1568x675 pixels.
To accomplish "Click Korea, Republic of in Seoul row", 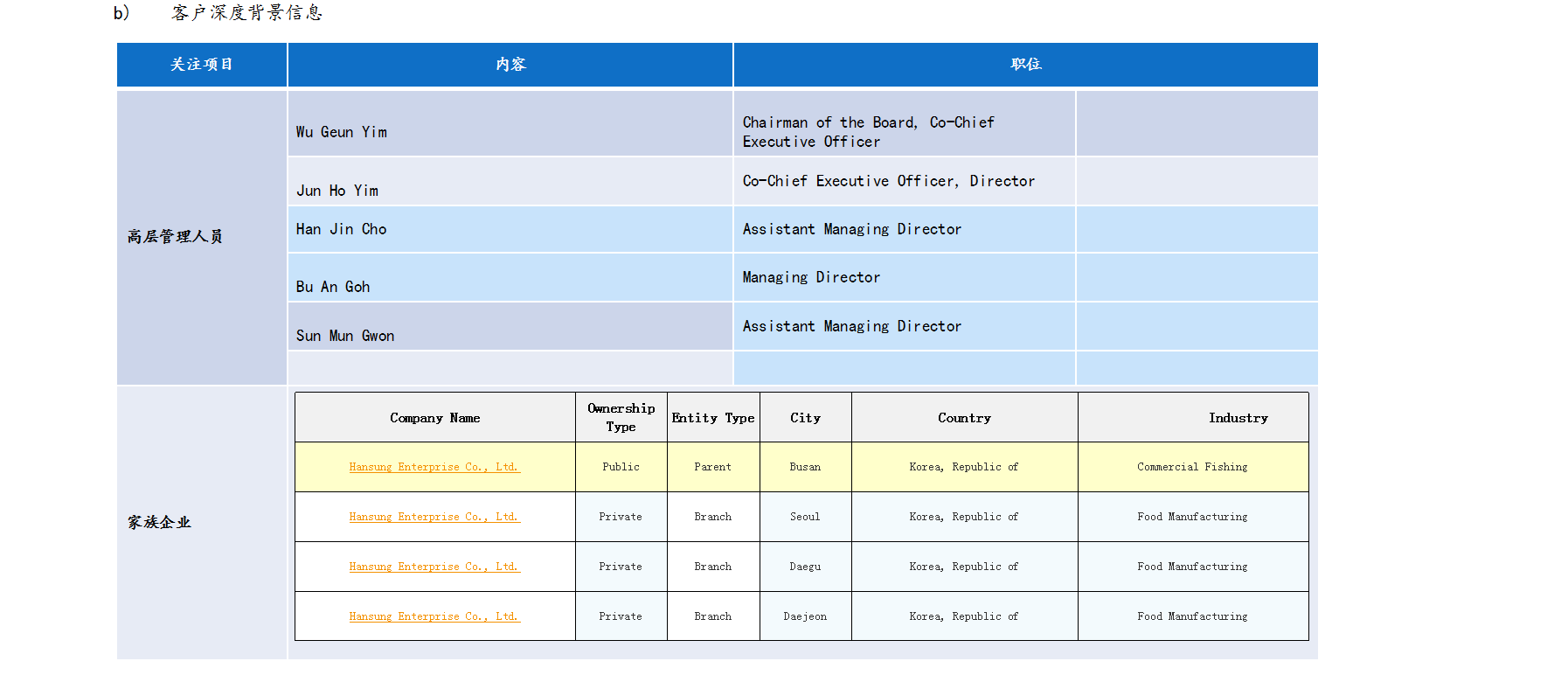I will 964,517.
